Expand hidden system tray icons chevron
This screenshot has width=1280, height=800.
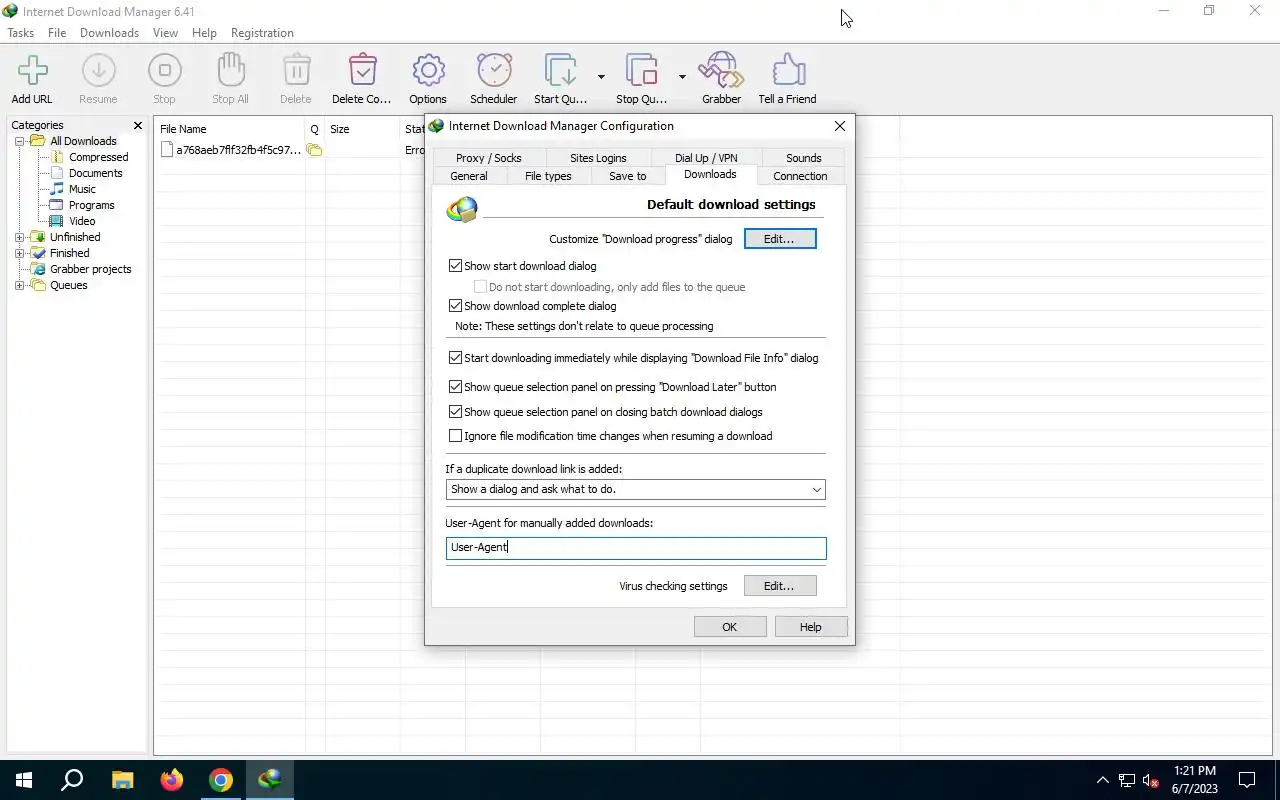coord(1103,781)
